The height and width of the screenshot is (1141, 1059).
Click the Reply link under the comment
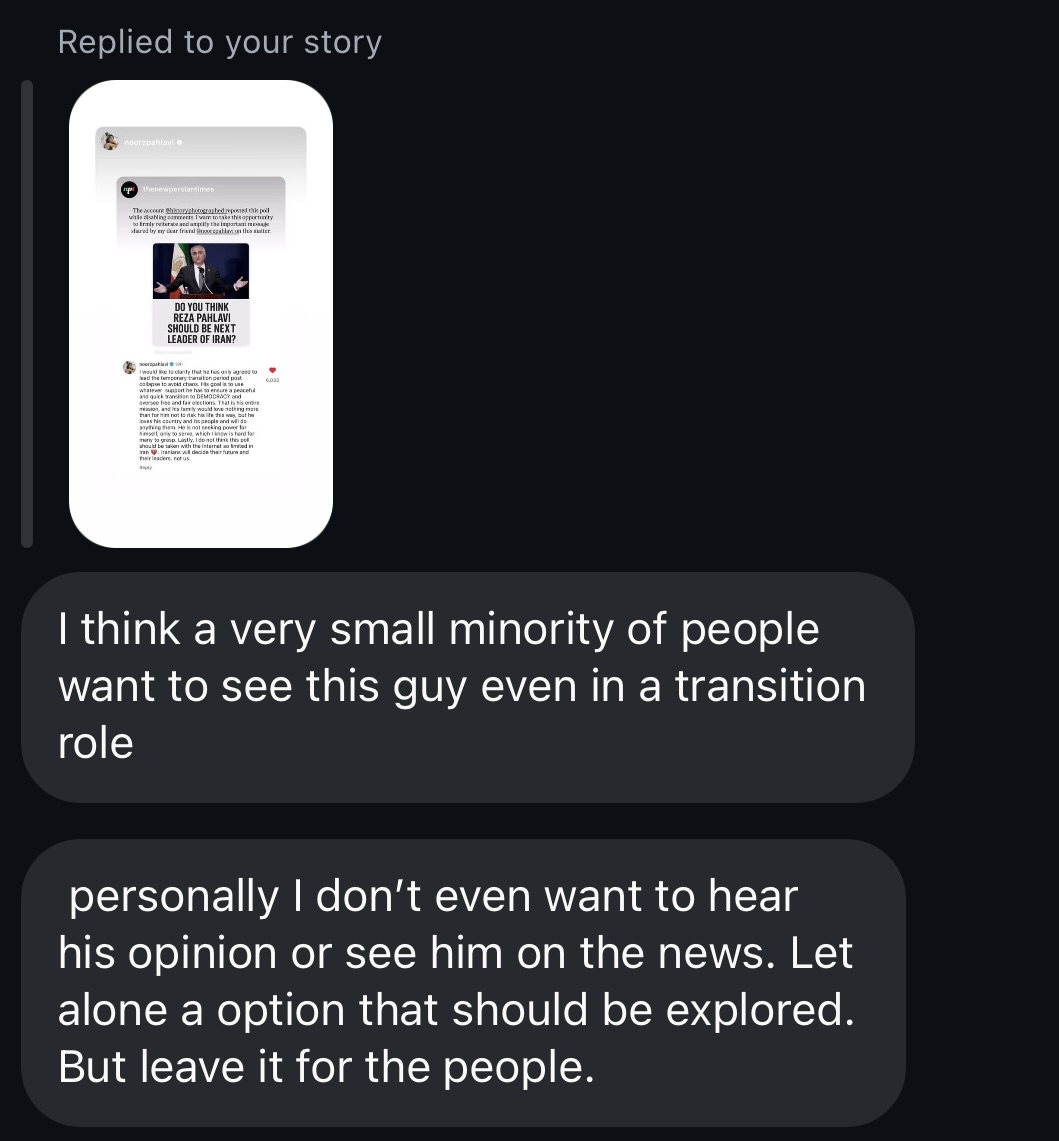coord(146,467)
